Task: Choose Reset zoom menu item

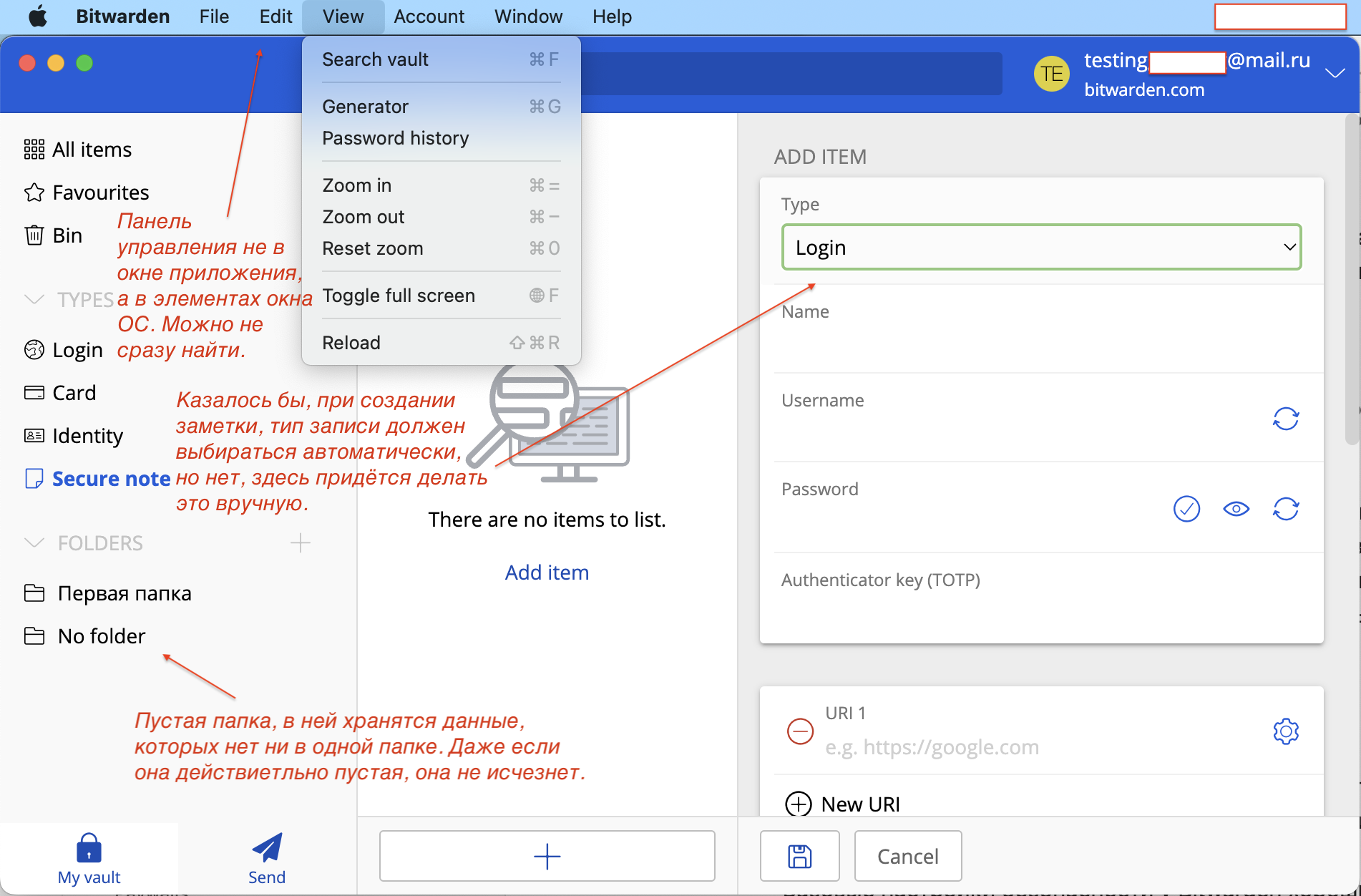Action: tap(441, 248)
